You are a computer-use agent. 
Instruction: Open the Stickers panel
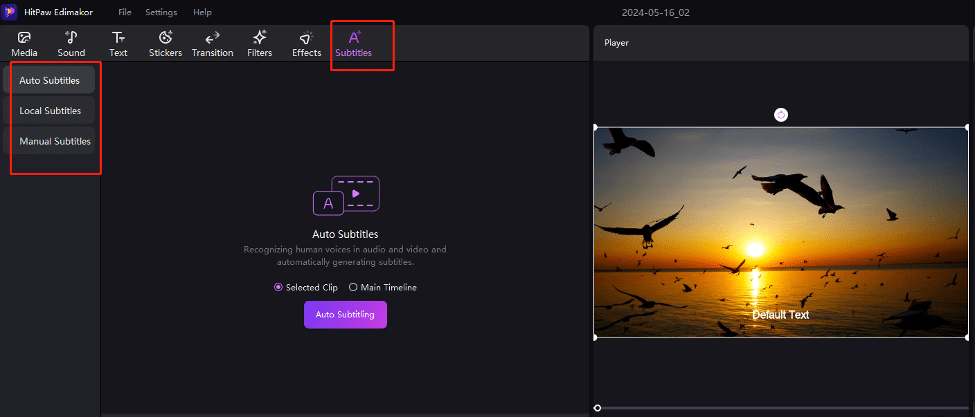pyautogui.click(x=165, y=44)
